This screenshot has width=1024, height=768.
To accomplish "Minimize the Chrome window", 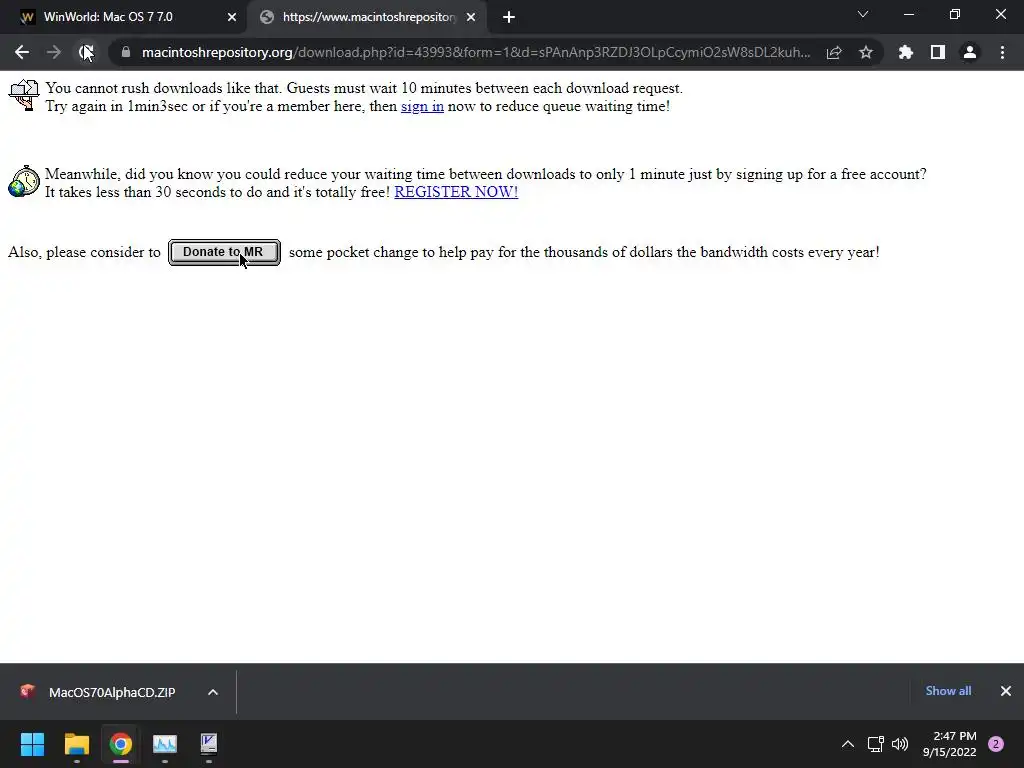I will coord(908,14).
